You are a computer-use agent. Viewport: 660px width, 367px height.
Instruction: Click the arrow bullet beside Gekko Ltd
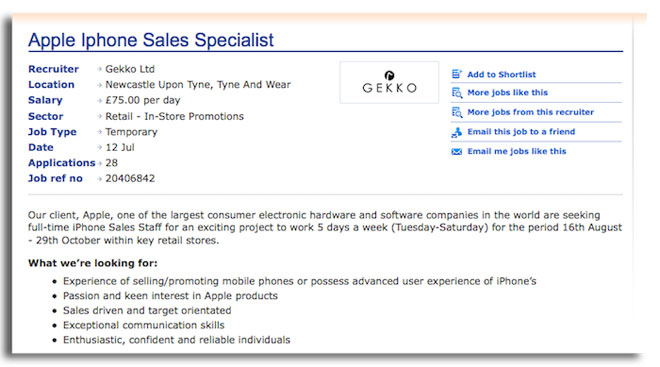(99, 69)
